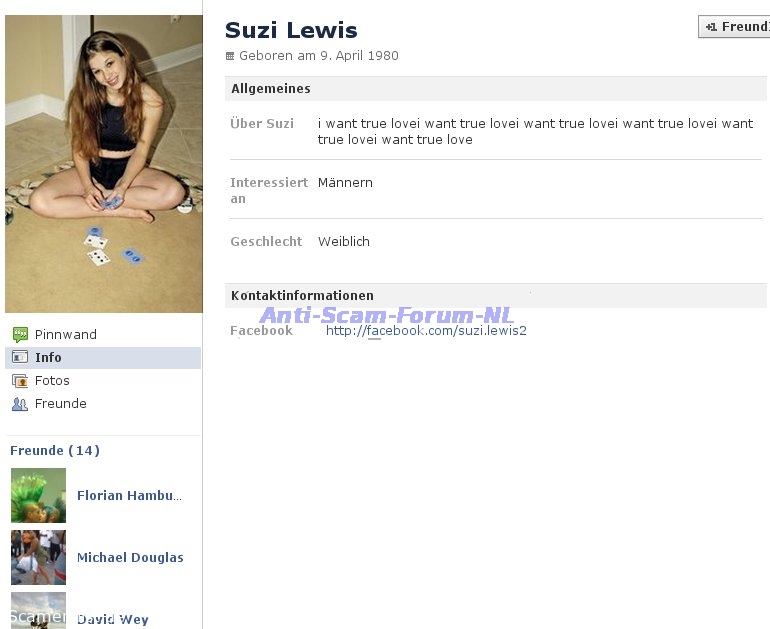Click the Freunde people icon
770x629 pixels.
pyautogui.click(x=19, y=404)
